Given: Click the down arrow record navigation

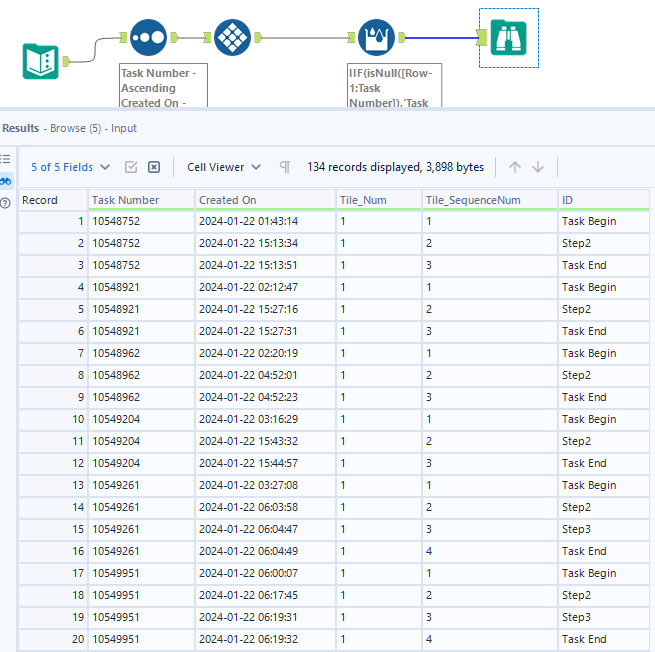Looking at the screenshot, I should coord(538,167).
